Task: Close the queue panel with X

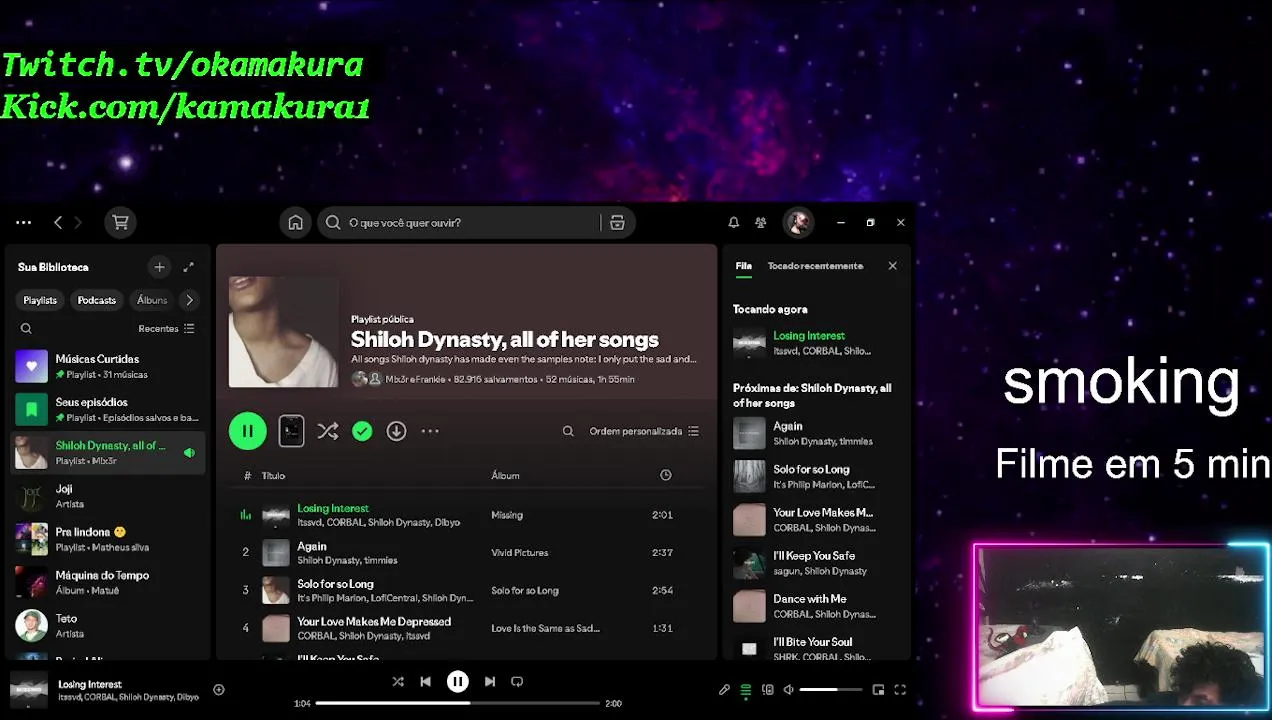Action: pos(892,266)
